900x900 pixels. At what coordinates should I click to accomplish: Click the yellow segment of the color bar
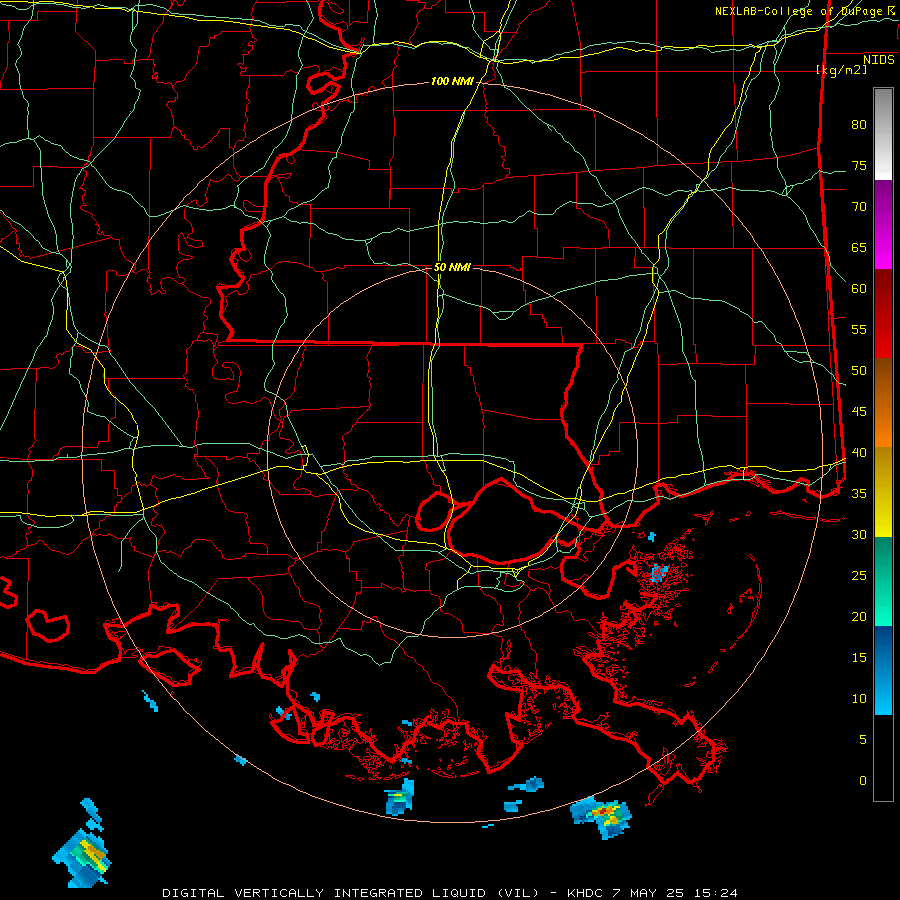[883, 492]
